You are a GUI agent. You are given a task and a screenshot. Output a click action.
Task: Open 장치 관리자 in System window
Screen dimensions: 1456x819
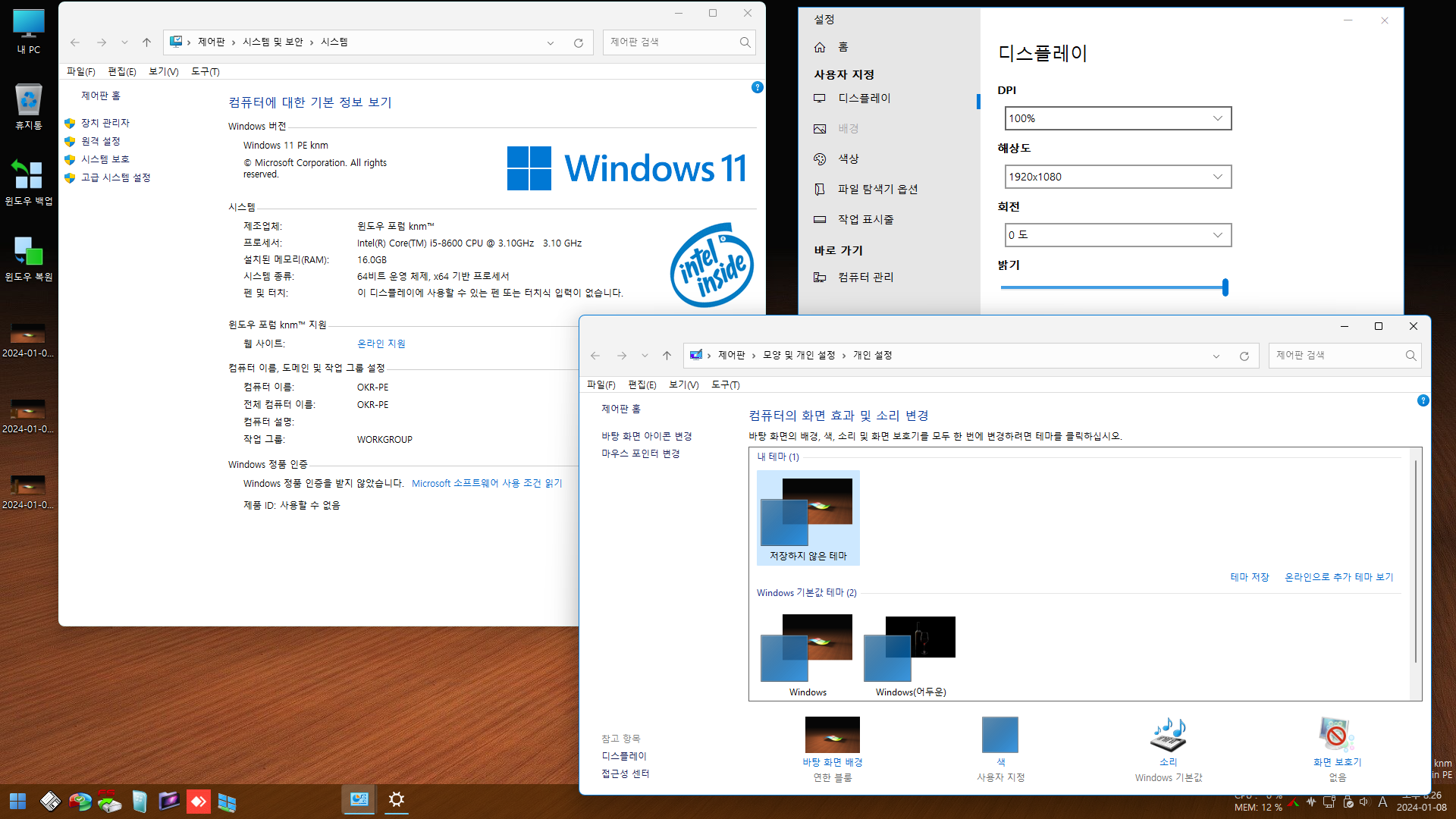105,123
